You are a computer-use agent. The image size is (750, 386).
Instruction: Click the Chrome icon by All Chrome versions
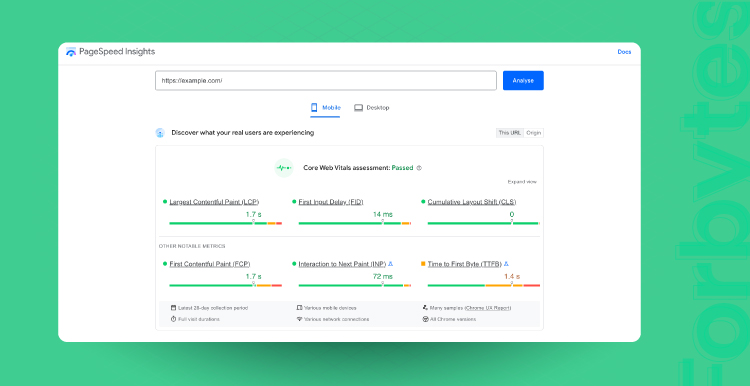425,319
